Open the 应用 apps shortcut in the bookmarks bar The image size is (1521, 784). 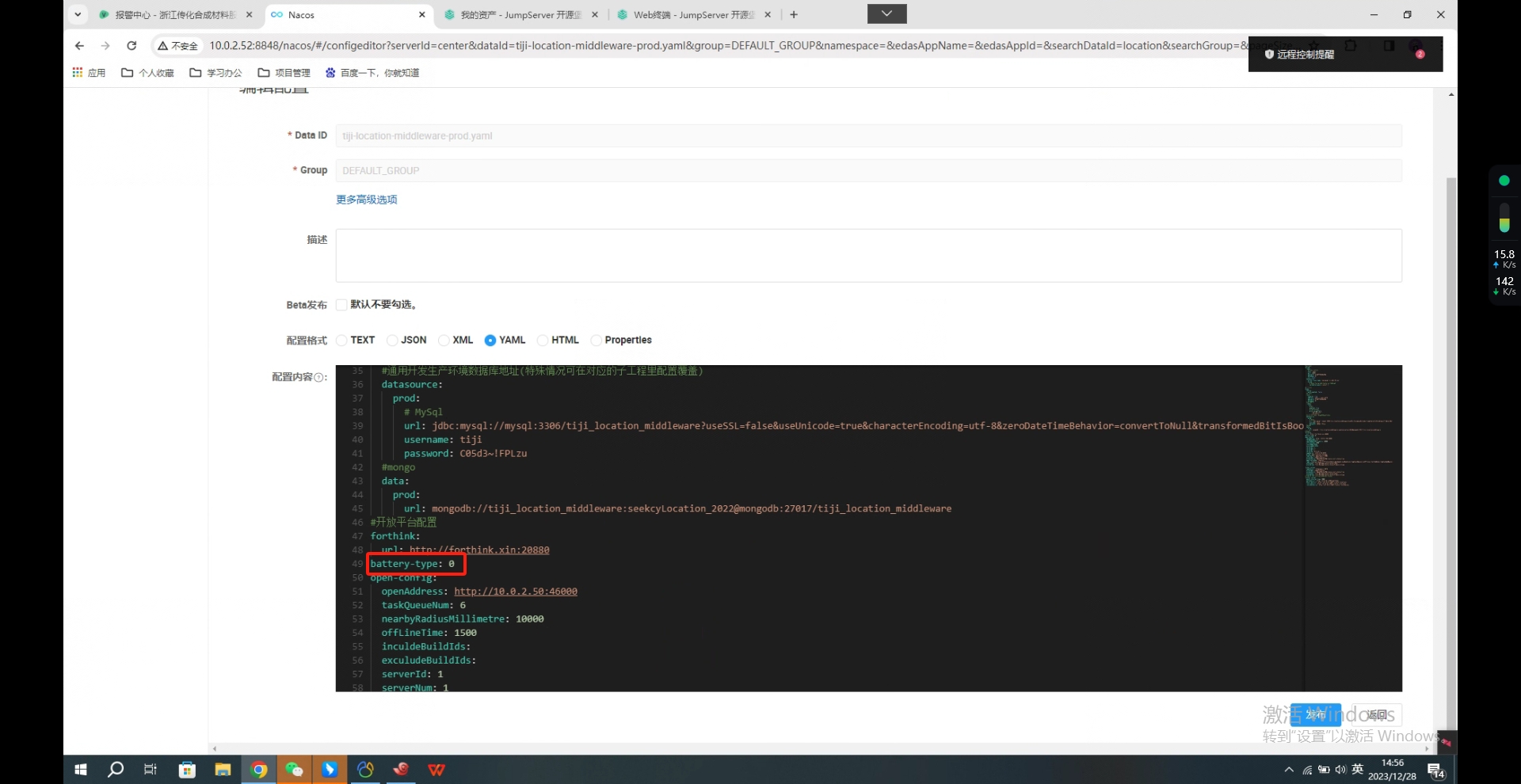(x=89, y=73)
